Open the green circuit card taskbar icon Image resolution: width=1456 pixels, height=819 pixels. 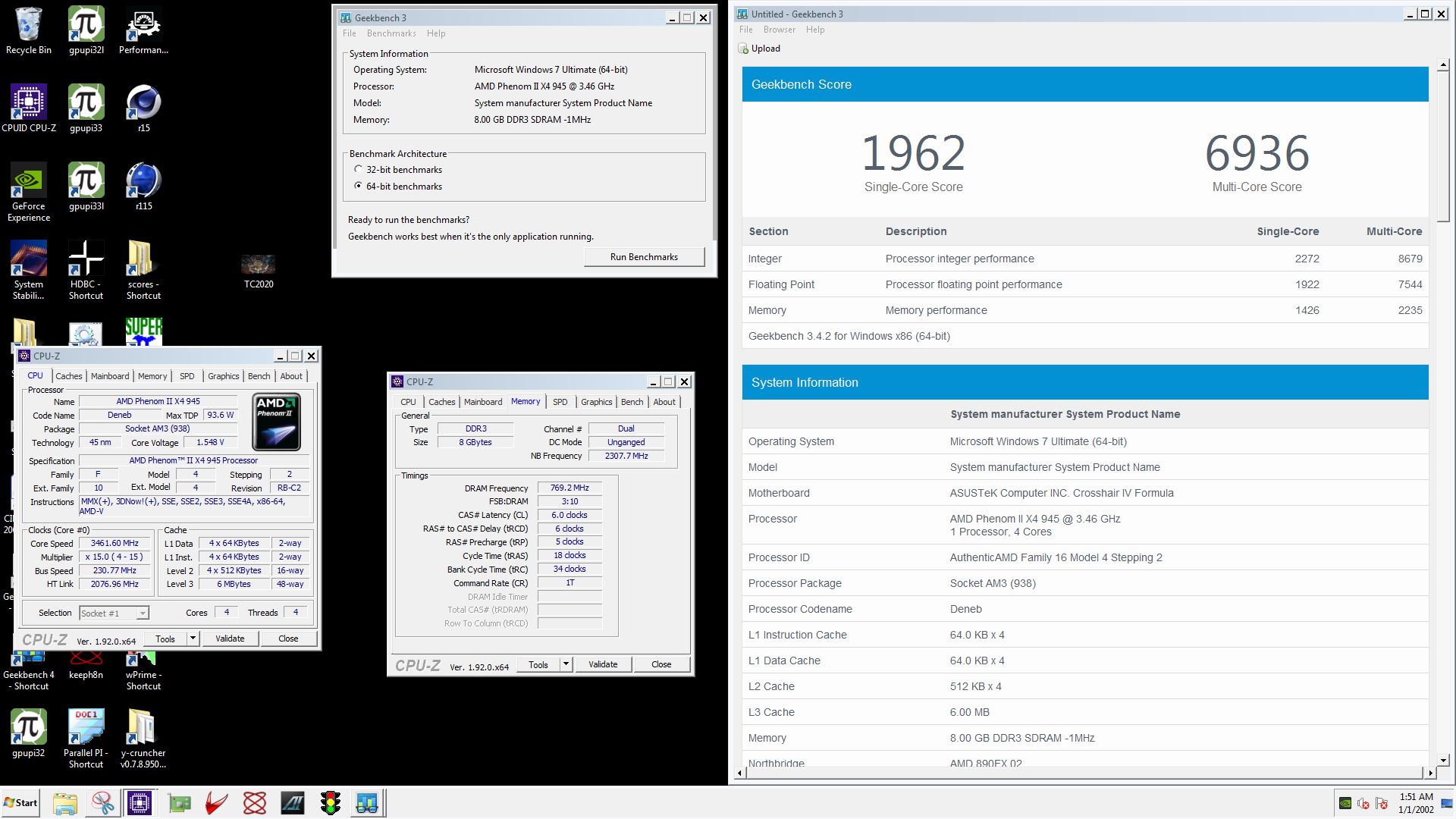tap(180, 803)
